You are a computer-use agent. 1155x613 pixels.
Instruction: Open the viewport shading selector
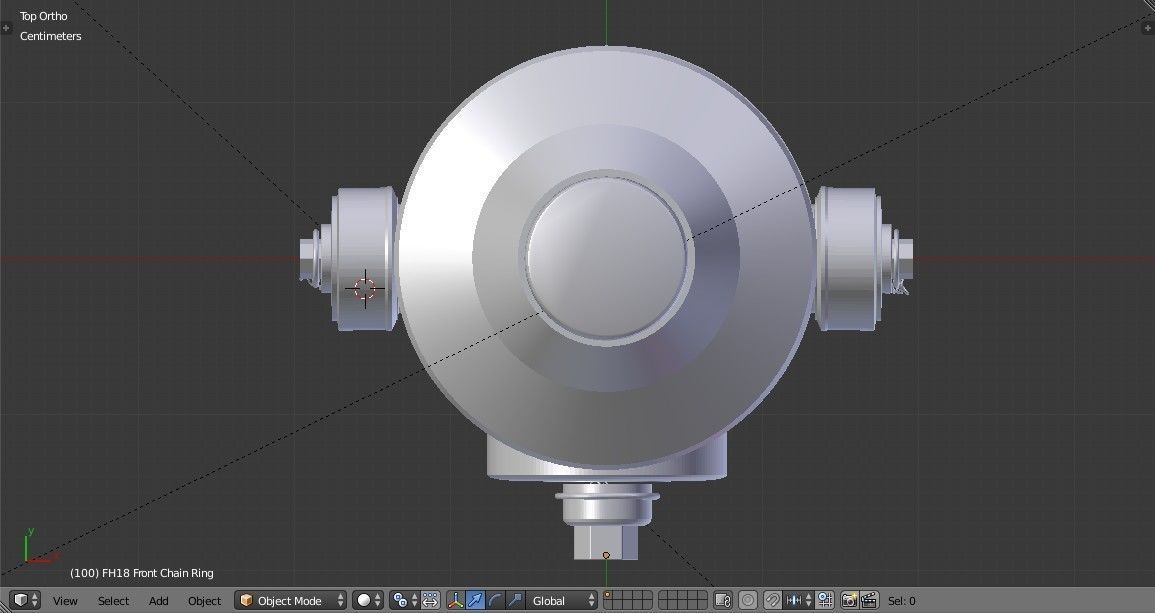tap(368, 600)
